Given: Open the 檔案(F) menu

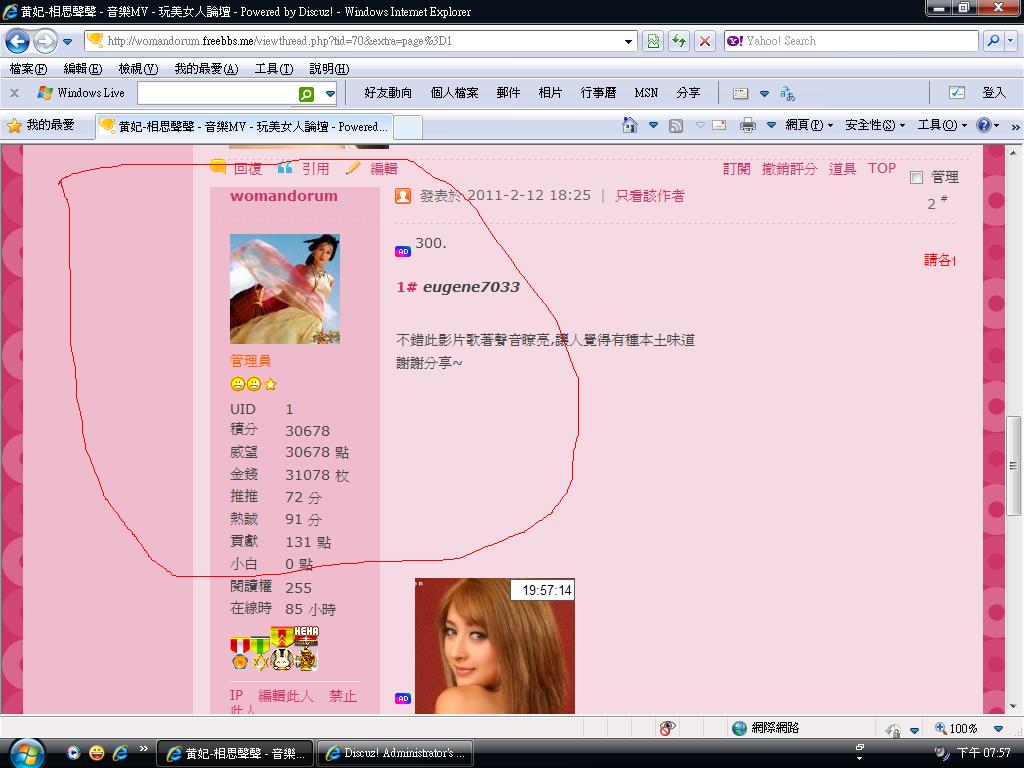Looking at the screenshot, I should pos(28,69).
